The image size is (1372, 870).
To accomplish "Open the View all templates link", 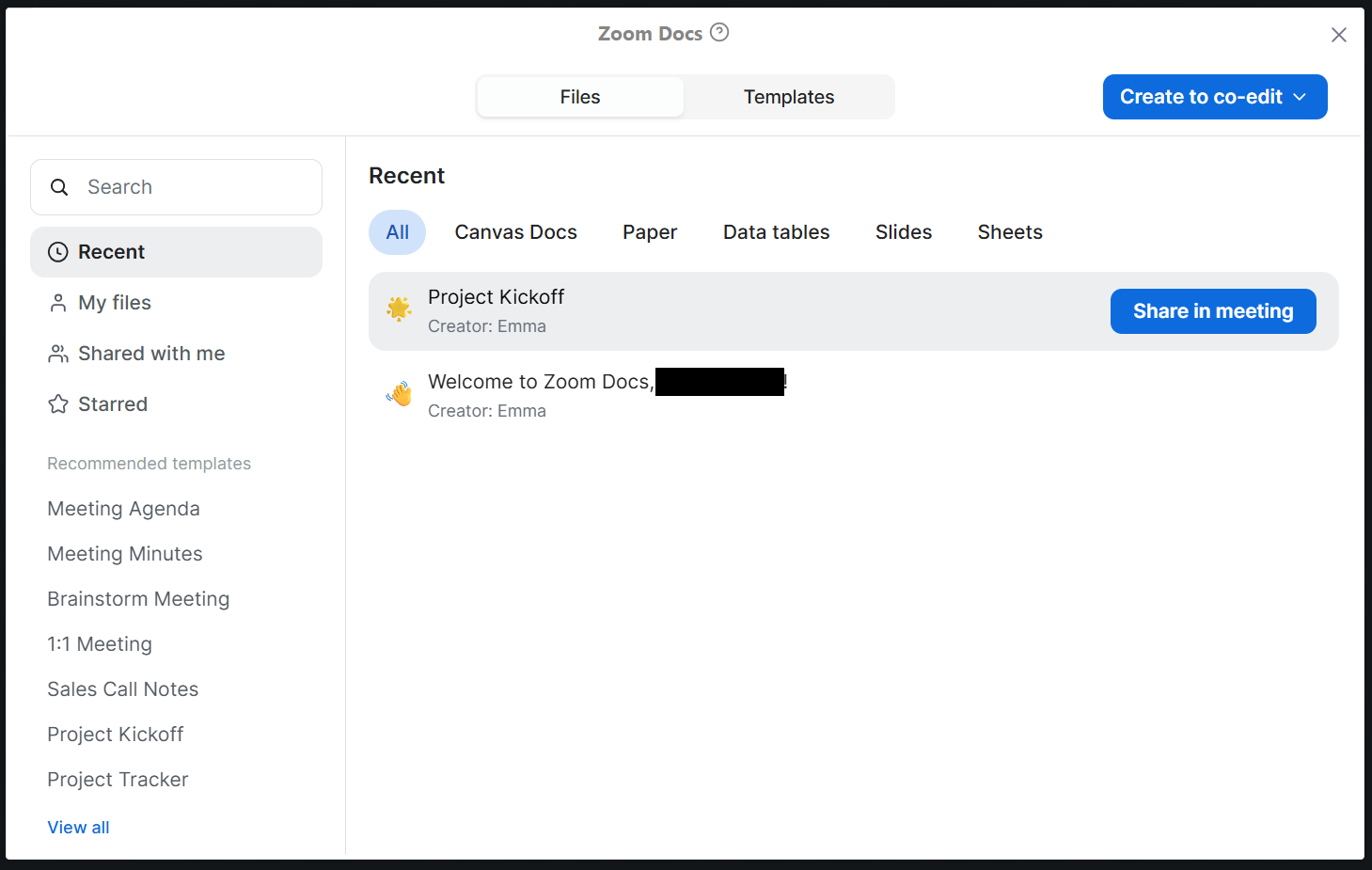I will click(78, 828).
